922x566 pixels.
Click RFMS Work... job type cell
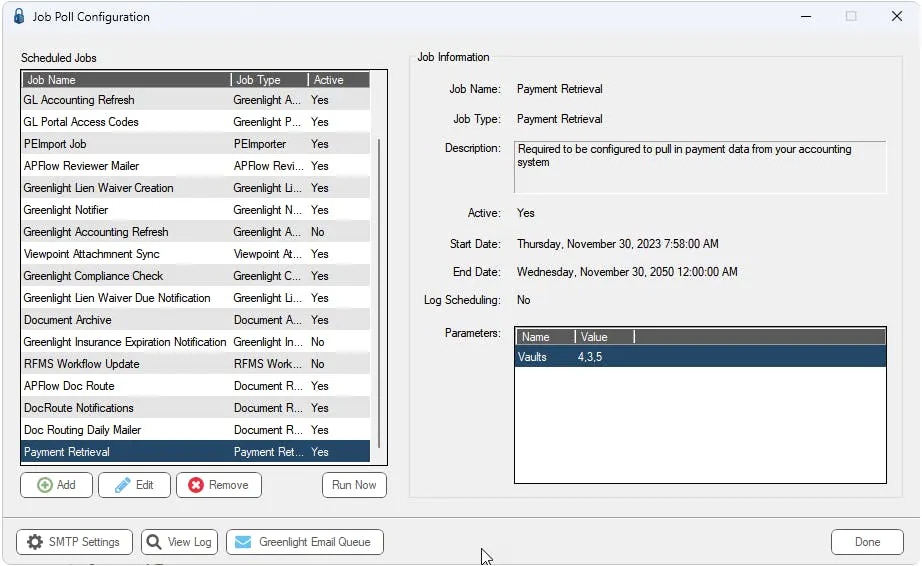[x=268, y=364]
